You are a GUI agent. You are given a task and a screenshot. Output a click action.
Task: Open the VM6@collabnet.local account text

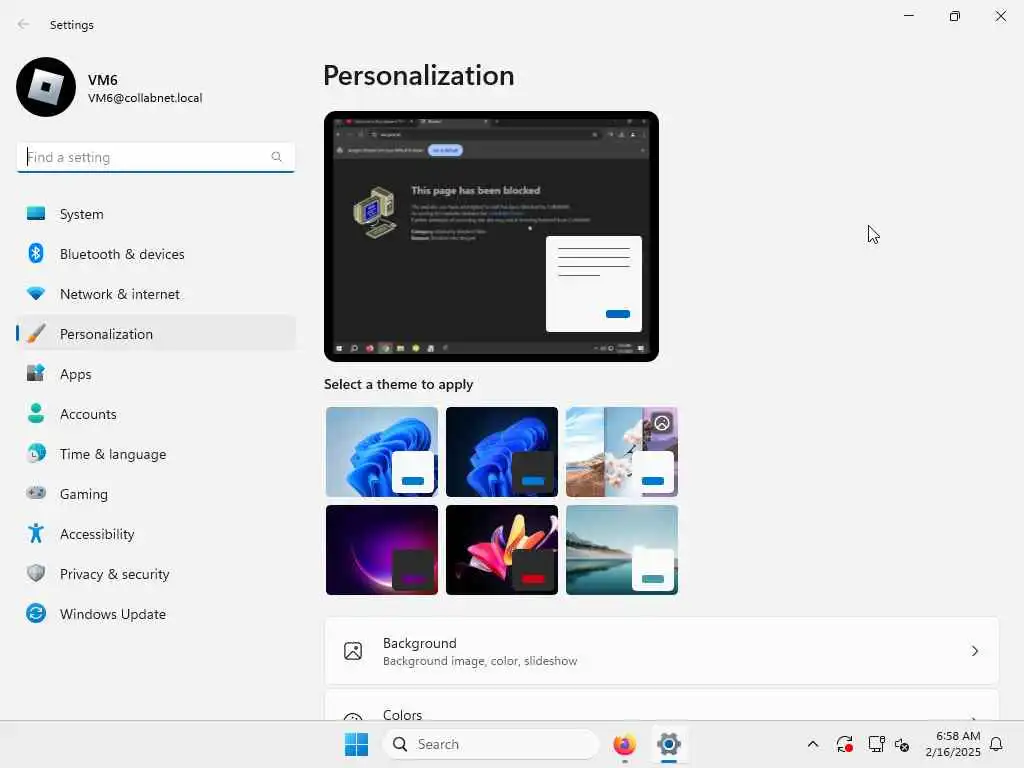(145, 98)
